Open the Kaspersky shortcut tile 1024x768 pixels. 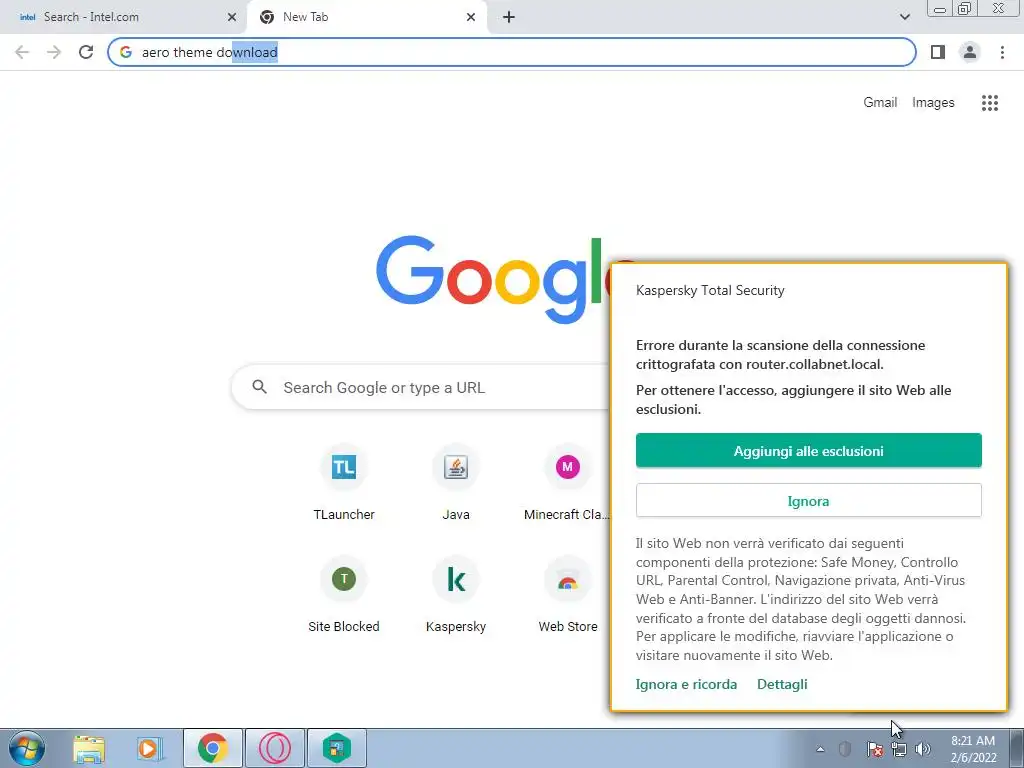pos(456,596)
